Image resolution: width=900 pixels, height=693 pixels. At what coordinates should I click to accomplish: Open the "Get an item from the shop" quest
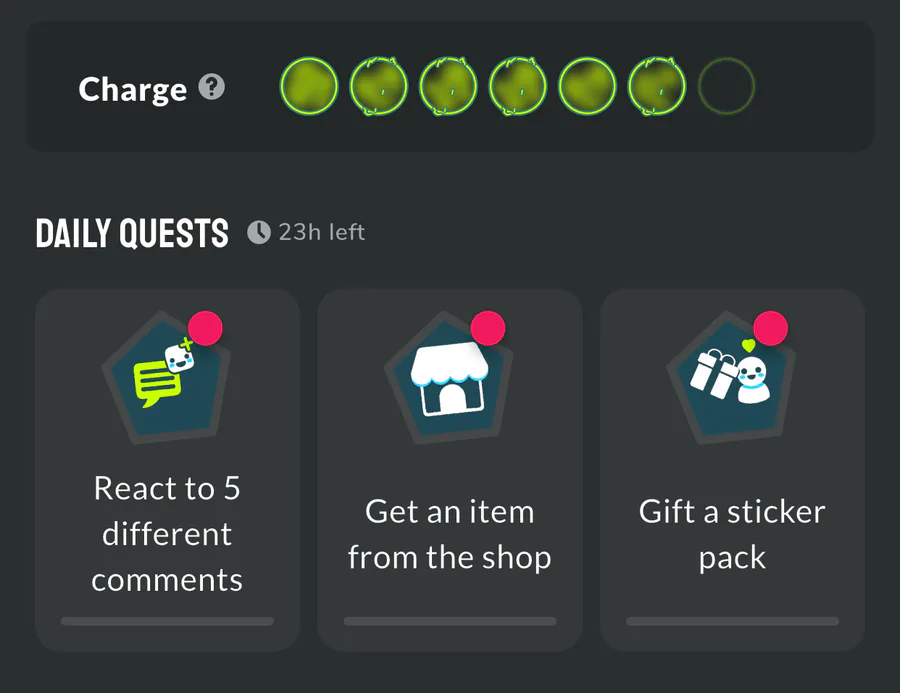[449, 534]
